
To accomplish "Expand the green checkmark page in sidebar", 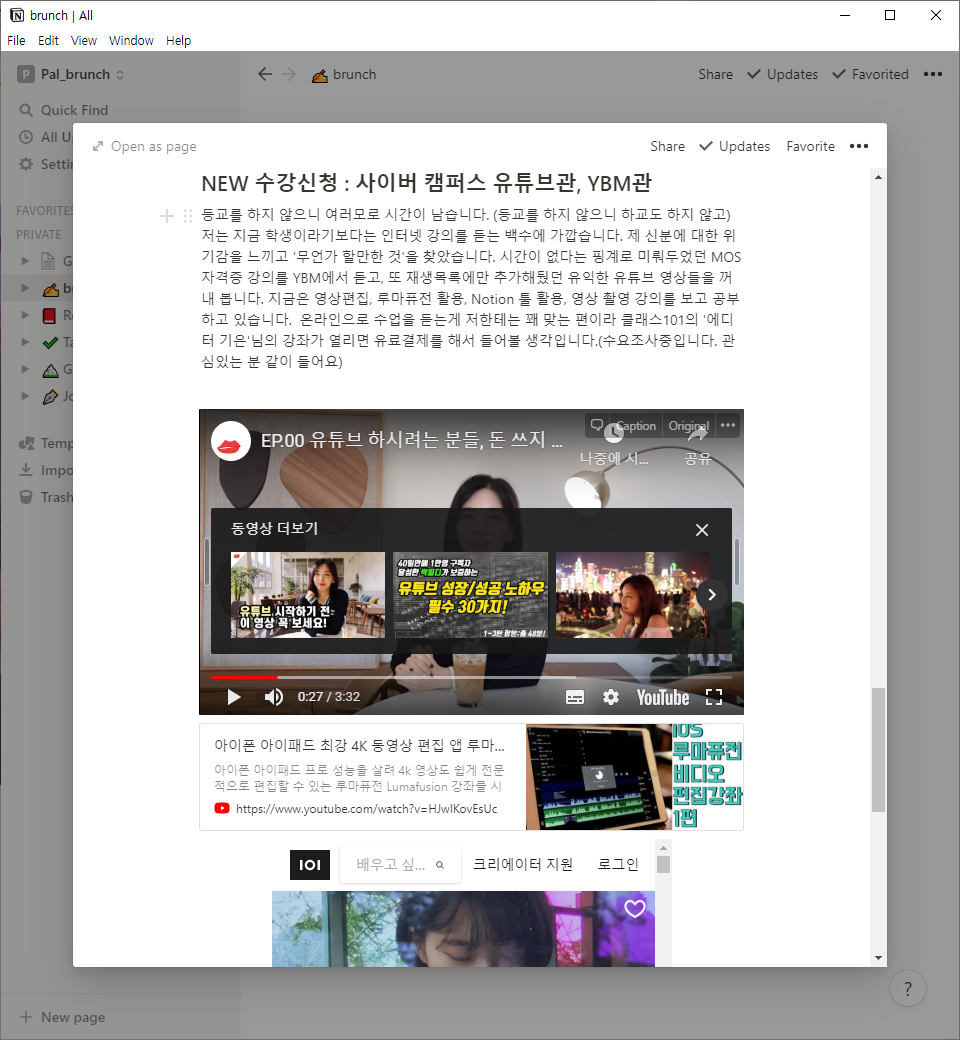I will coord(25,342).
